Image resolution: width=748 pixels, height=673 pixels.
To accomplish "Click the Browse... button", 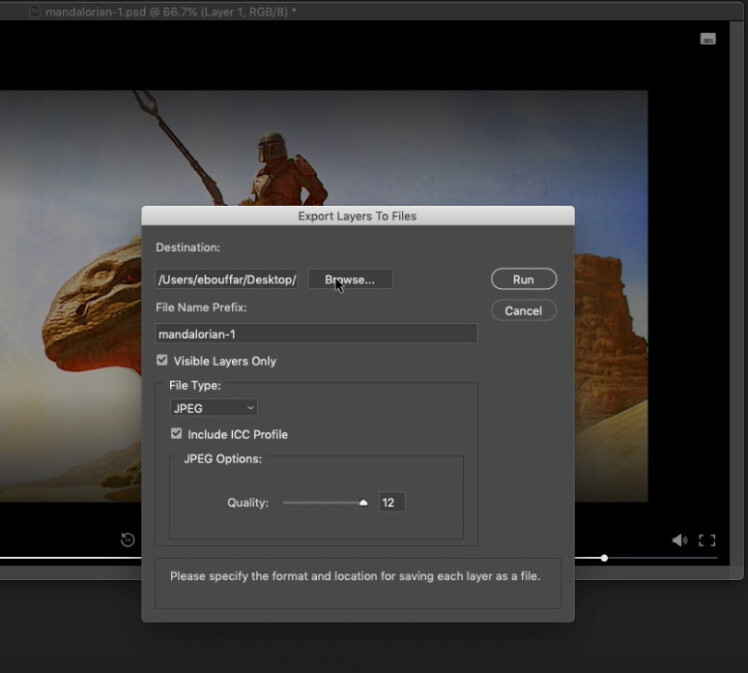I will point(349,280).
